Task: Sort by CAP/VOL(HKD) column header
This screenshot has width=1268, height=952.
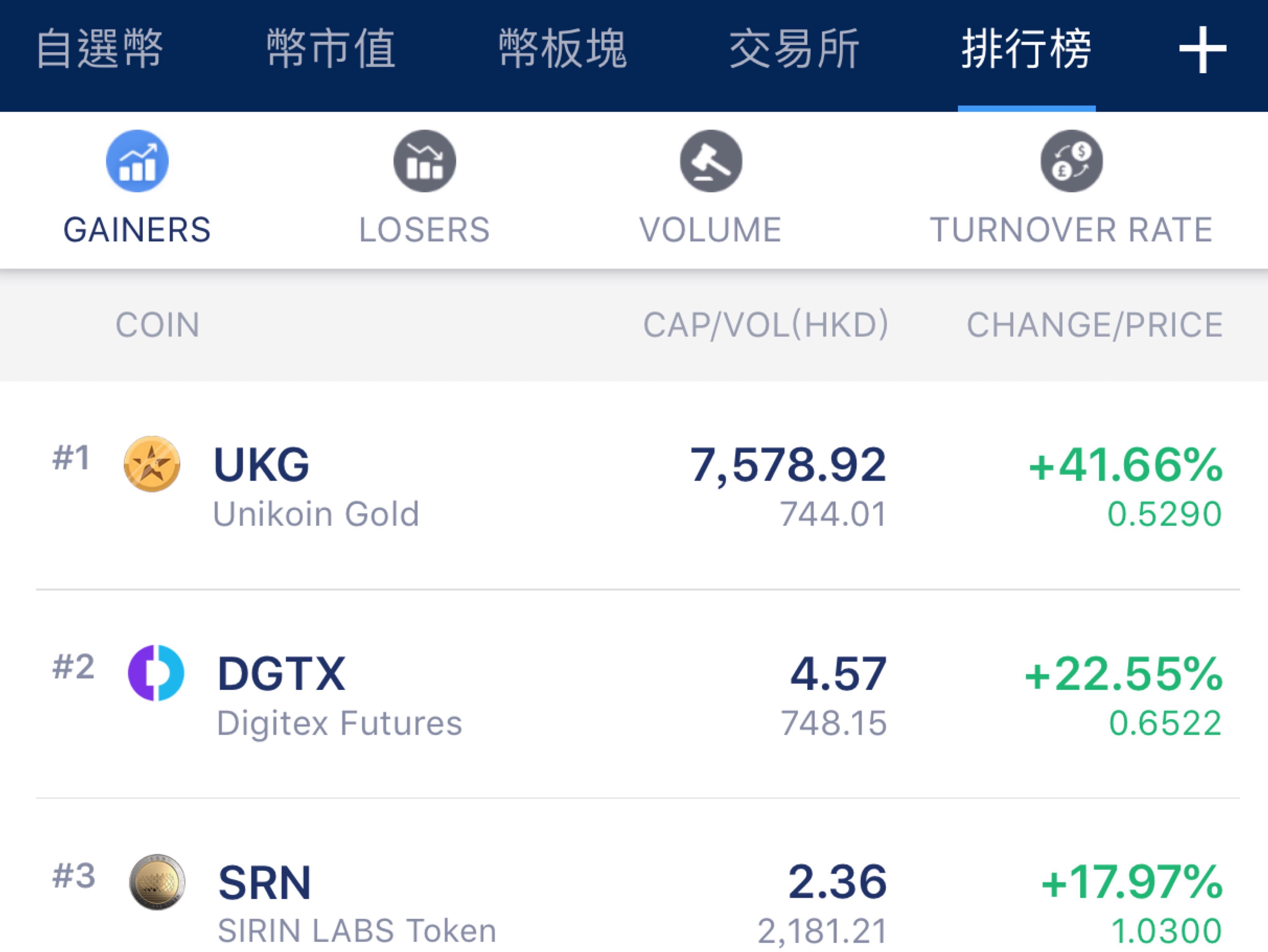Action: 766,325
